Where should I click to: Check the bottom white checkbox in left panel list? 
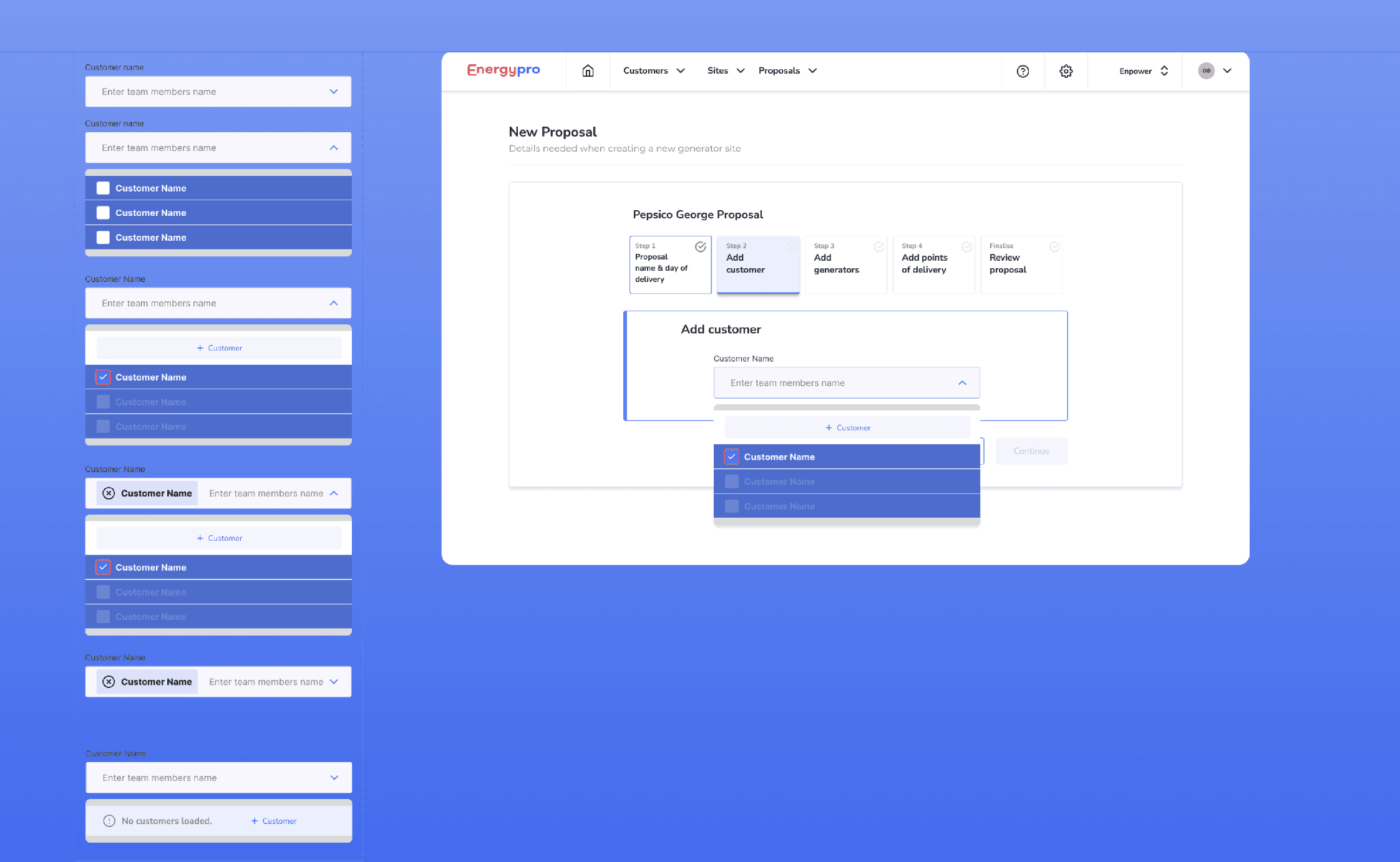[103, 238]
